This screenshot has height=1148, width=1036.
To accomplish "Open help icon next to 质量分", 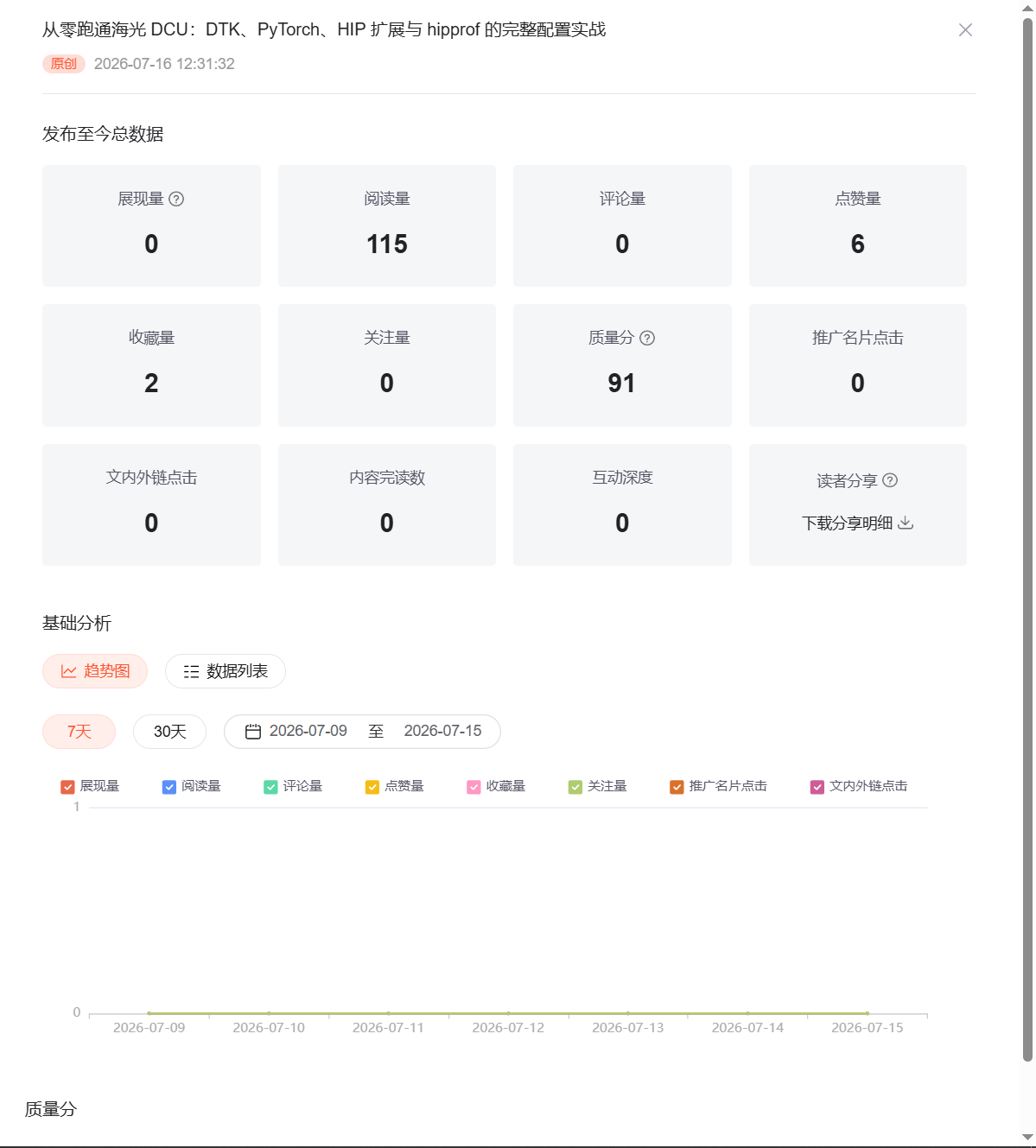I will click(647, 338).
